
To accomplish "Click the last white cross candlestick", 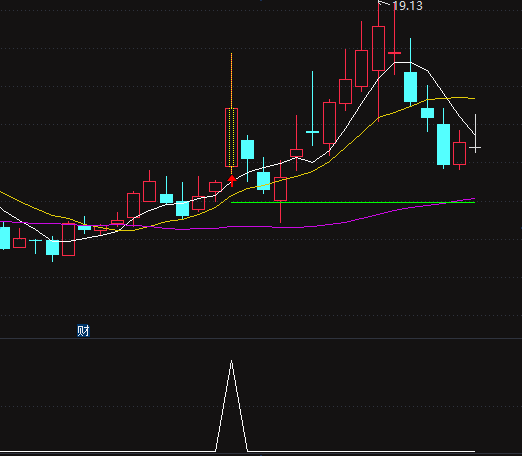I will click(475, 147).
